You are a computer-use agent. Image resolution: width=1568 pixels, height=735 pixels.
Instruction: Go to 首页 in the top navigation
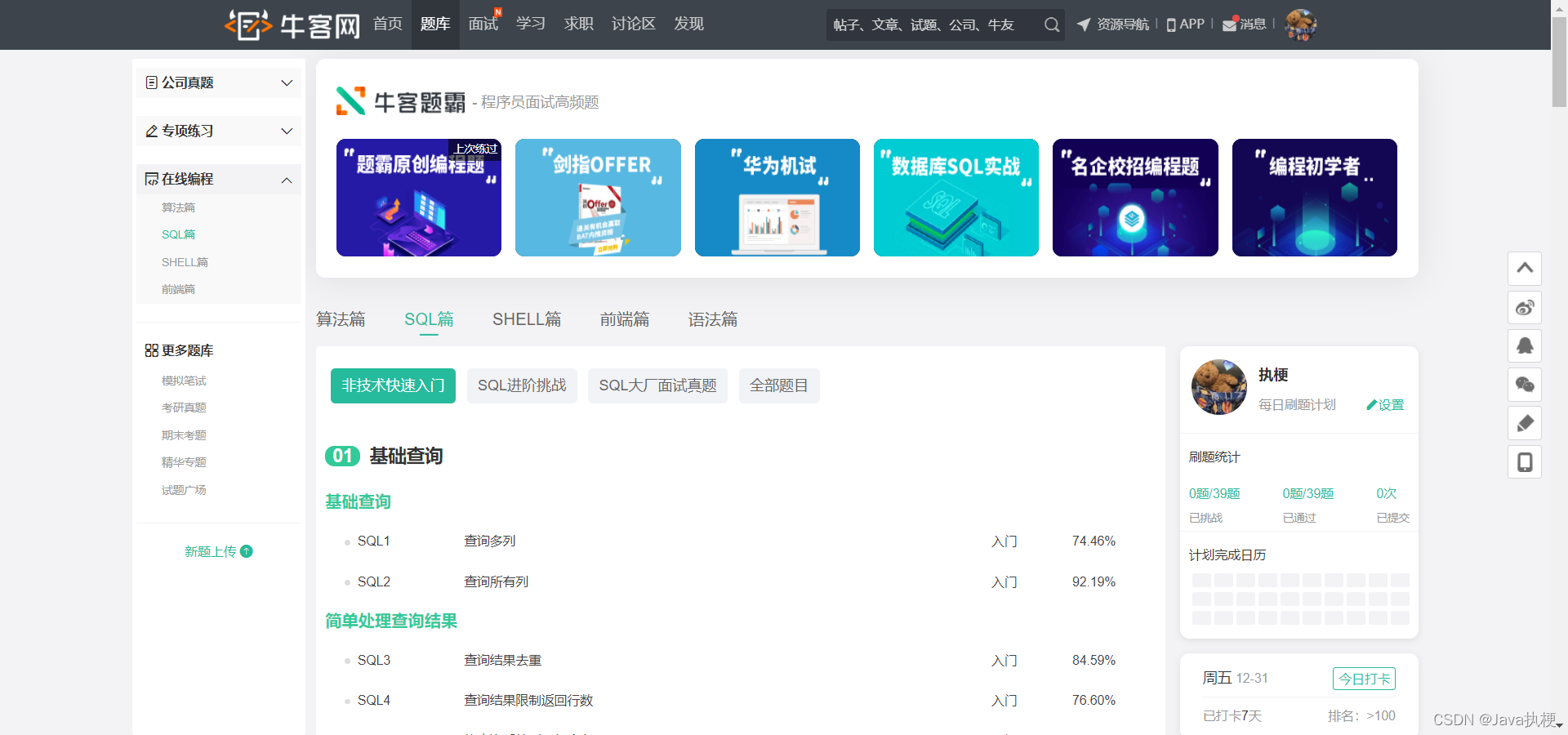(x=388, y=24)
